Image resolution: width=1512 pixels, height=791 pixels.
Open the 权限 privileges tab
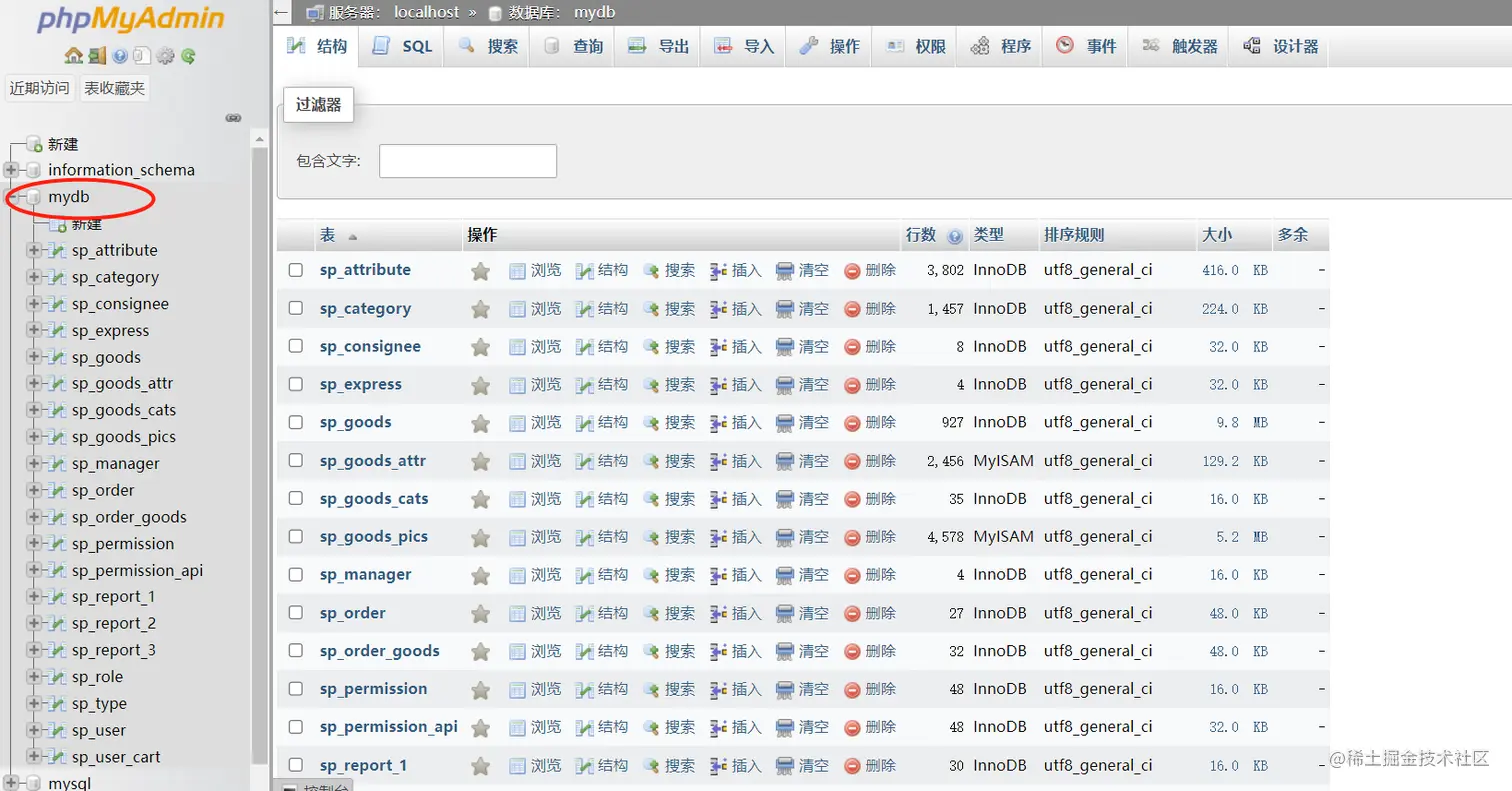[915, 46]
